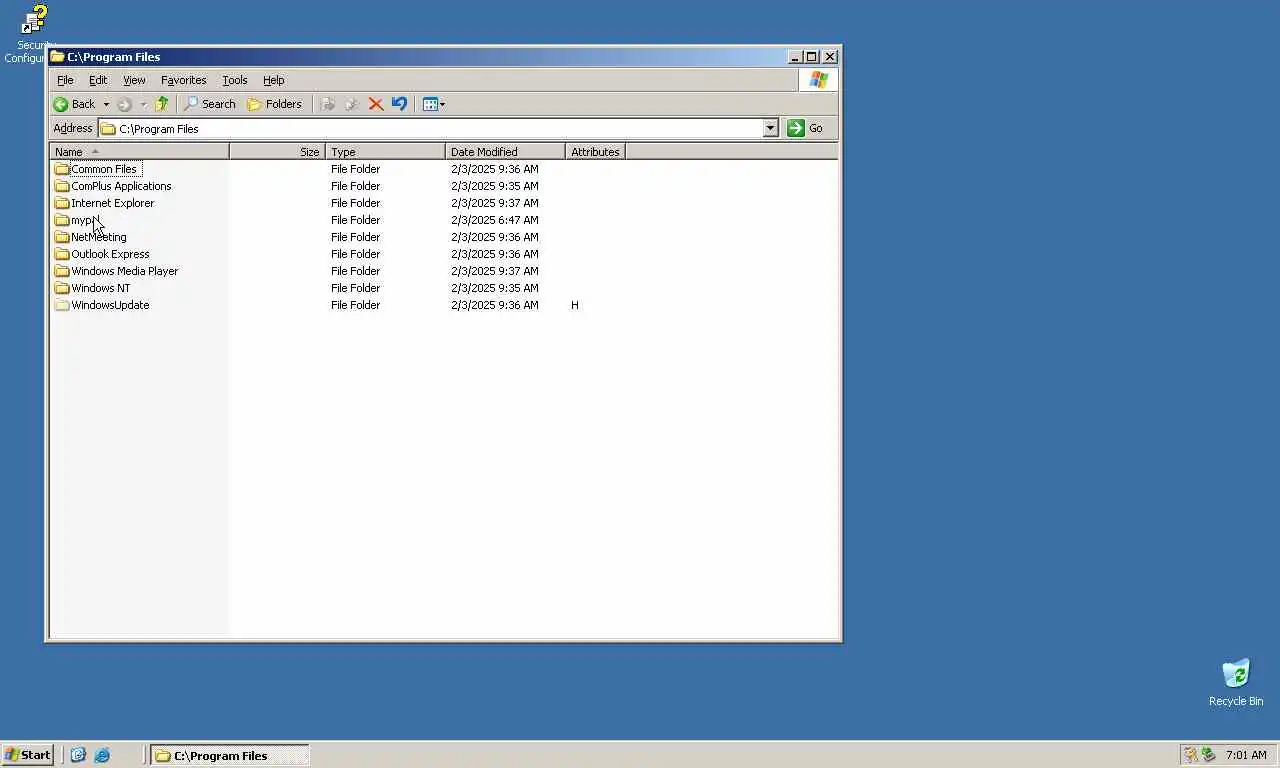The width and height of the screenshot is (1280, 768).
Task: Open the Recycle Bin desktop icon
Action: 1236,674
